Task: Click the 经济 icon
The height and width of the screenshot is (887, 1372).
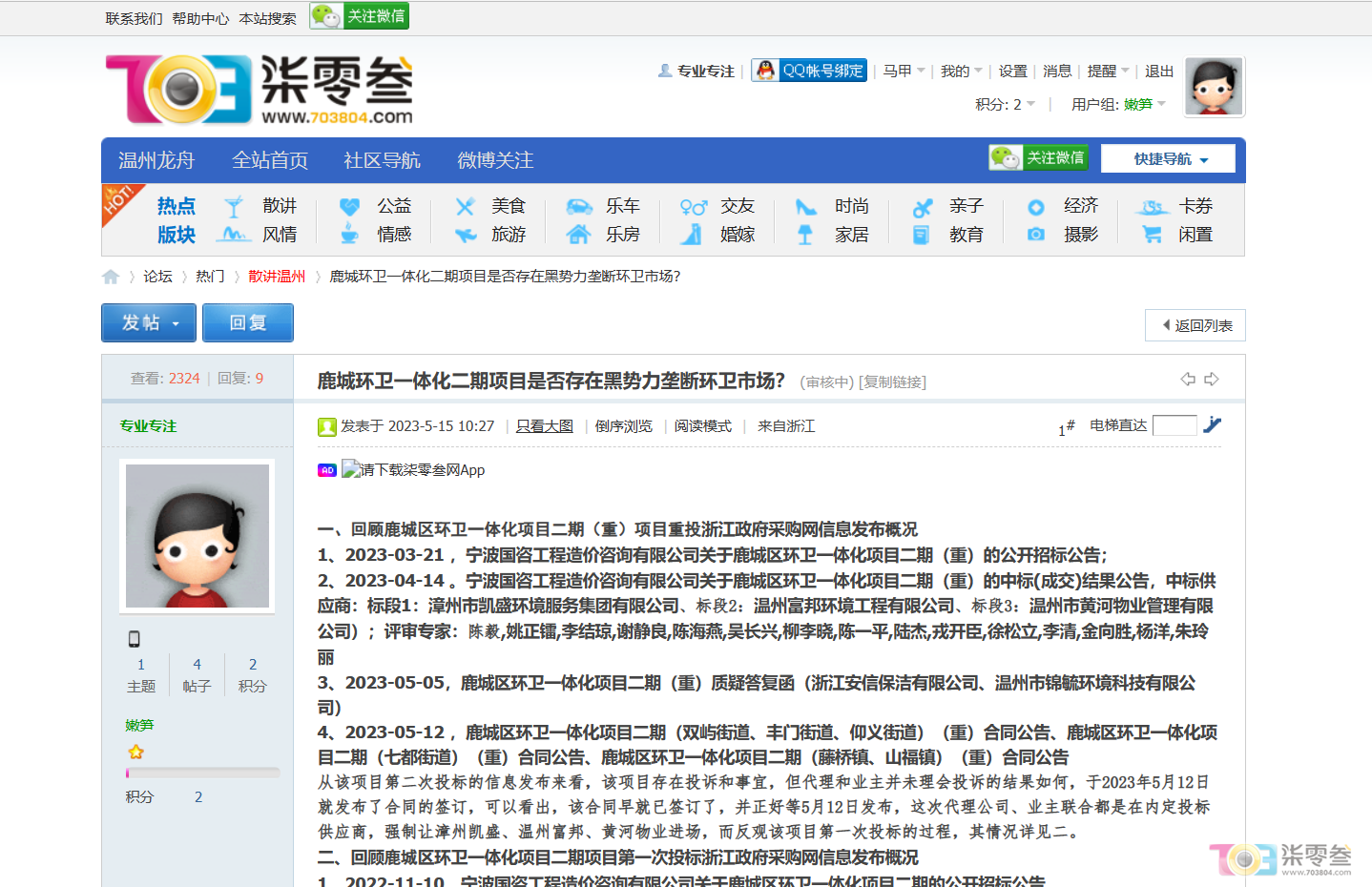Action: coord(1036,207)
